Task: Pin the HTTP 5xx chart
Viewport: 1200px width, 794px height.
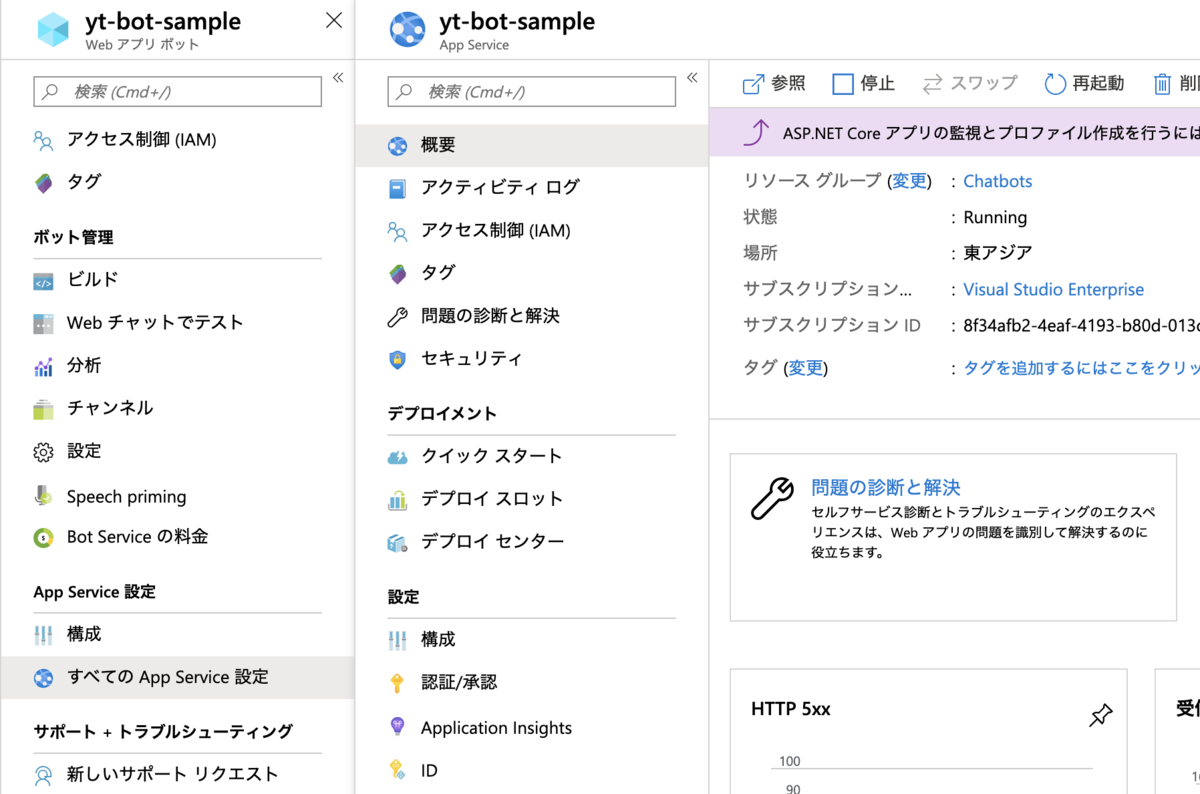Action: (x=1101, y=716)
